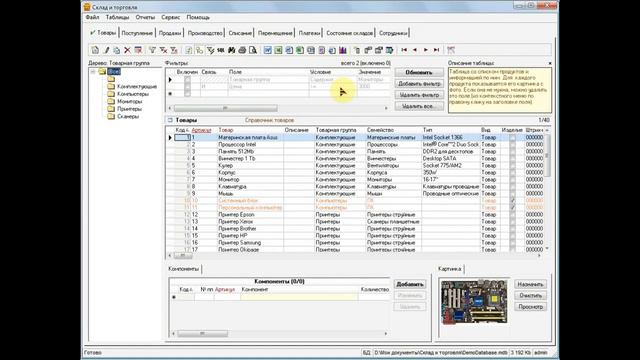The width and height of the screenshot is (640, 360).
Task: Click the bar chart icon
Action: 343,50
